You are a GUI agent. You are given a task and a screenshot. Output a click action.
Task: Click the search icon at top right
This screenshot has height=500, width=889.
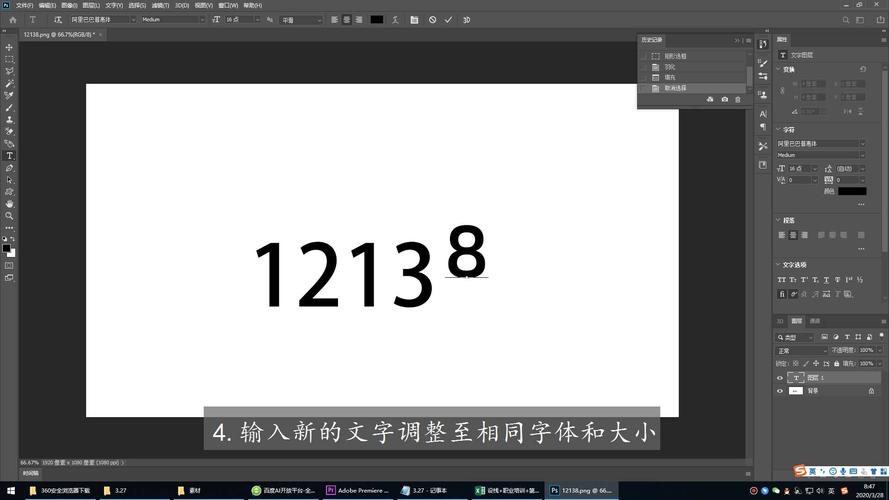[845, 20]
